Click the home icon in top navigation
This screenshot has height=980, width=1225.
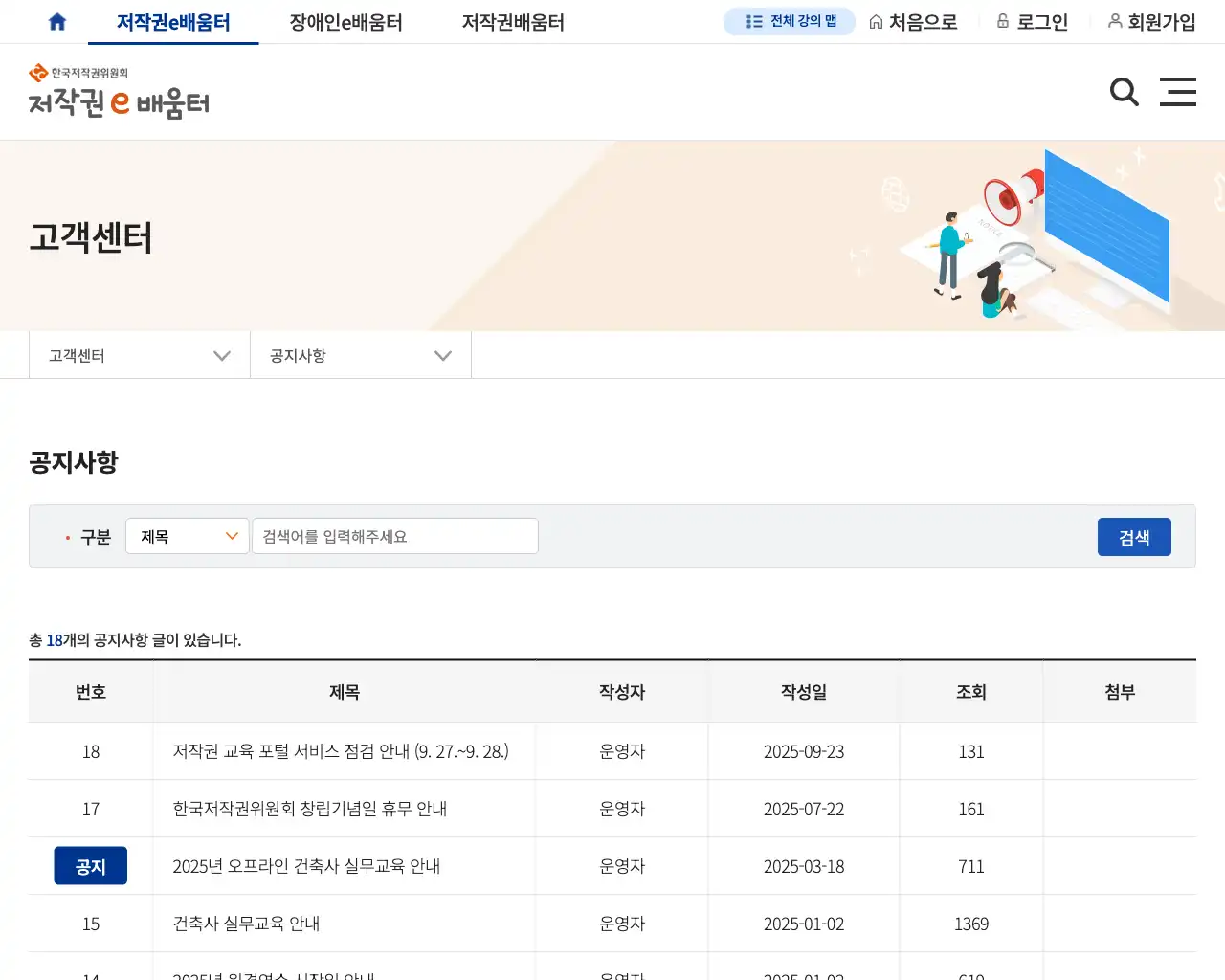(56, 21)
